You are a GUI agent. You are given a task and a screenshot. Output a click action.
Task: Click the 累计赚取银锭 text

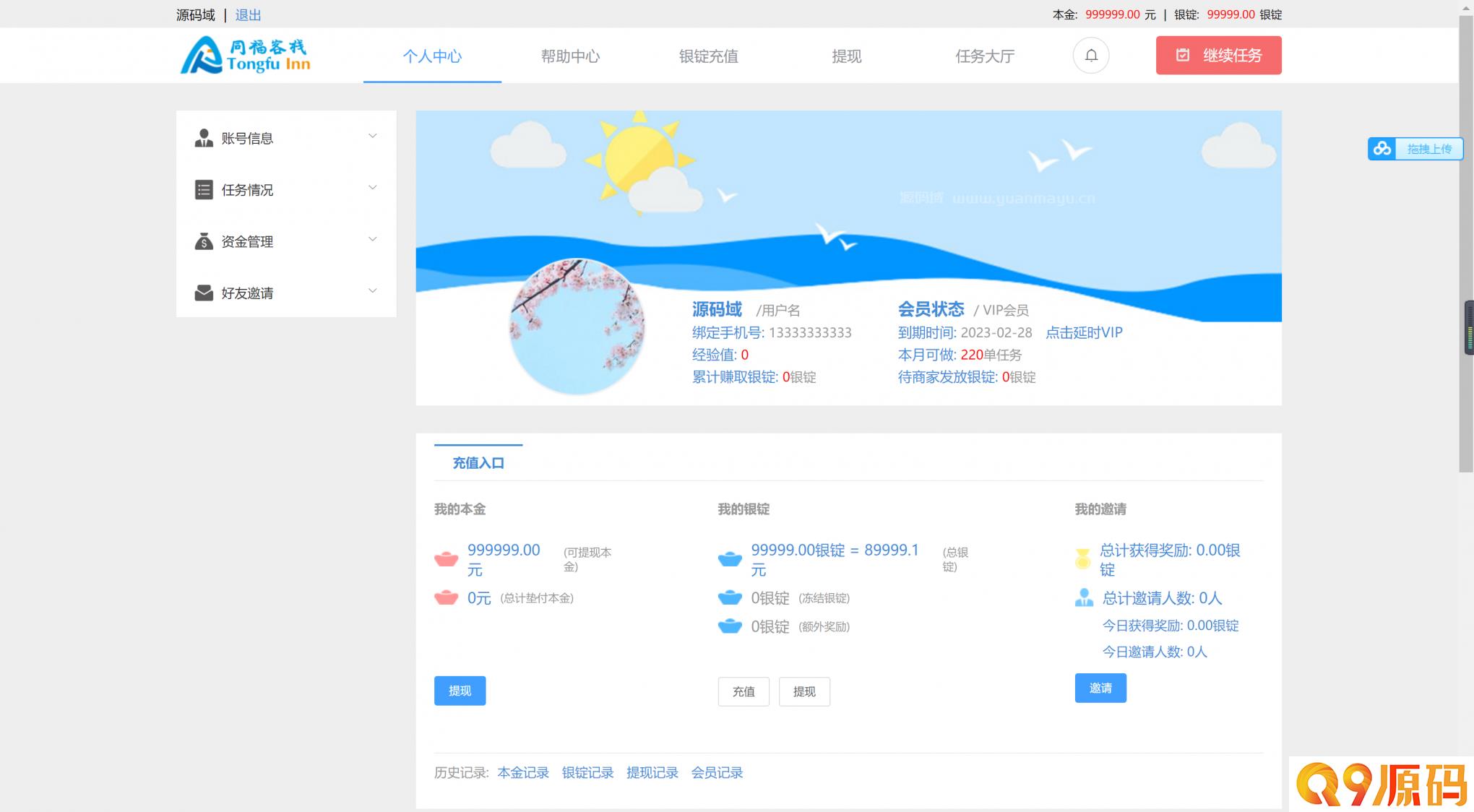pyautogui.click(x=754, y=377)
